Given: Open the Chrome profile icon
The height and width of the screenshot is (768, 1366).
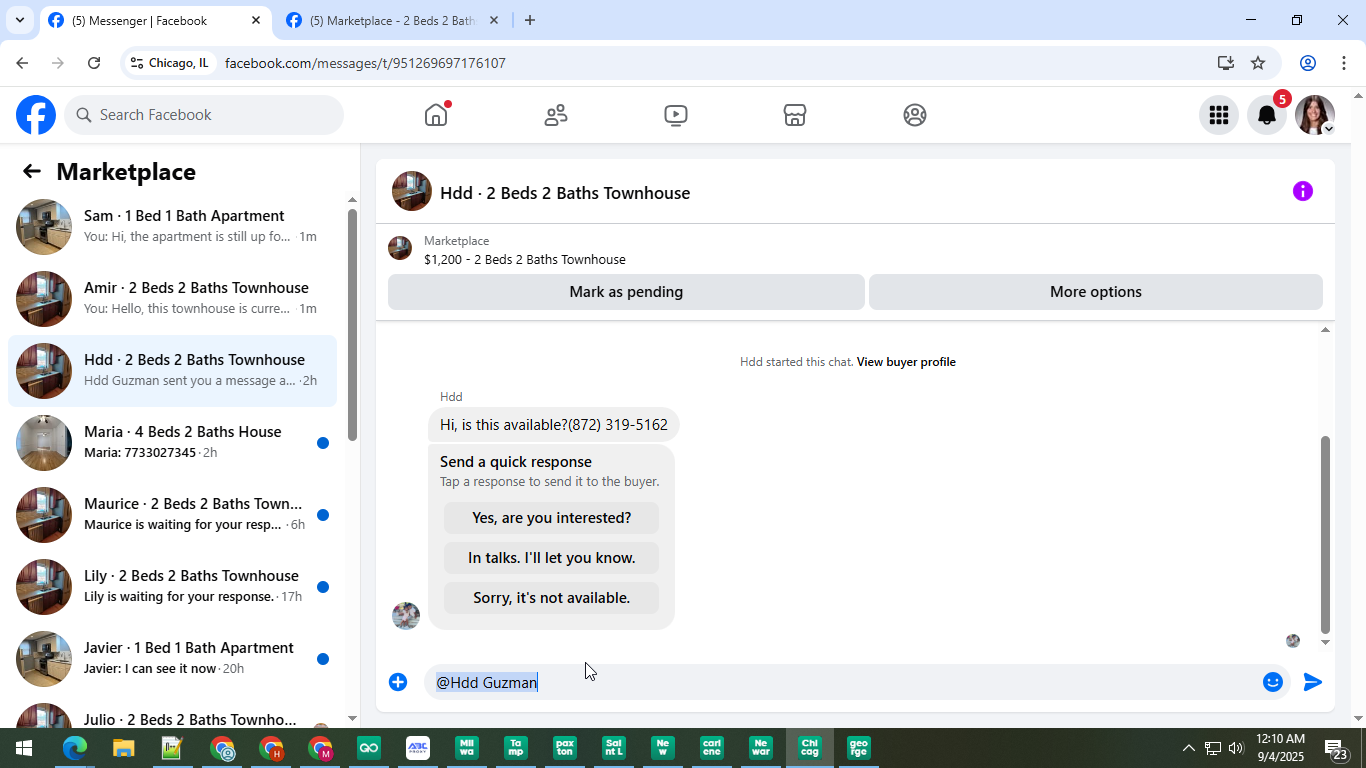Looking at the screenshot, I should point(1308,63).
